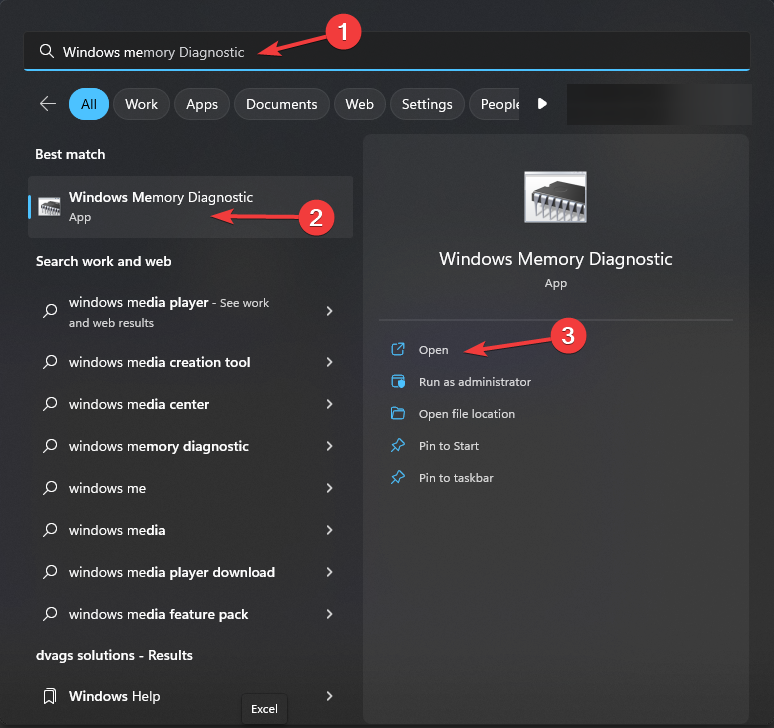Switch to the Web filter tab

(x=359, y=104)
